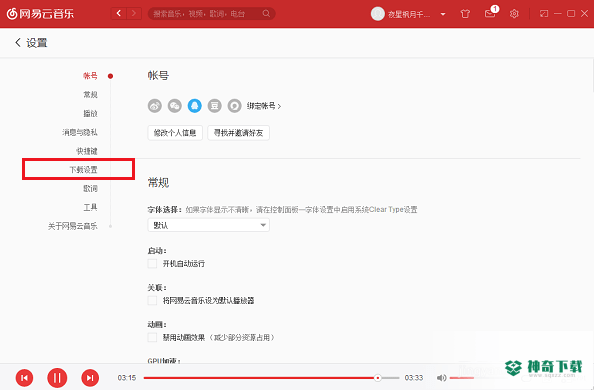Screen dimensions: 594x390
Task: Select the 常规 settings section
Action: [x=90, y=94]
